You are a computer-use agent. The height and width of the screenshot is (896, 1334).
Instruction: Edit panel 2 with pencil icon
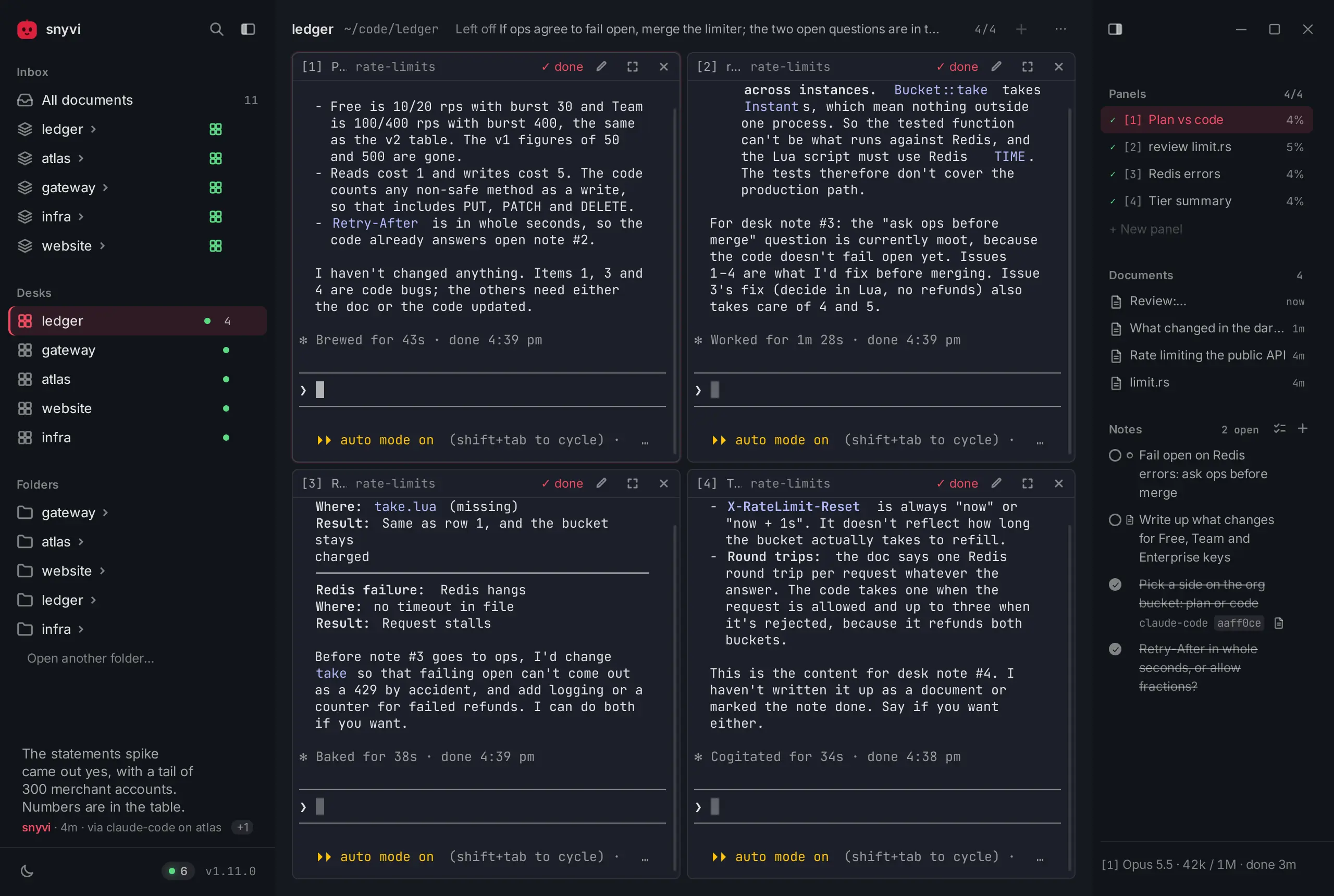pyautogui.click(x=996, y=67)
